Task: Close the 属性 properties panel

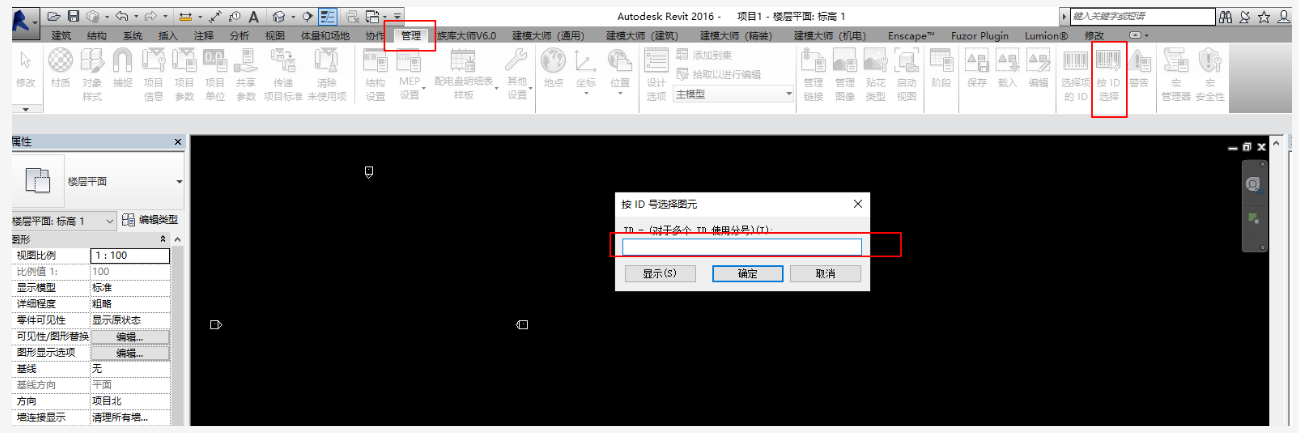Action: [178, 143]
